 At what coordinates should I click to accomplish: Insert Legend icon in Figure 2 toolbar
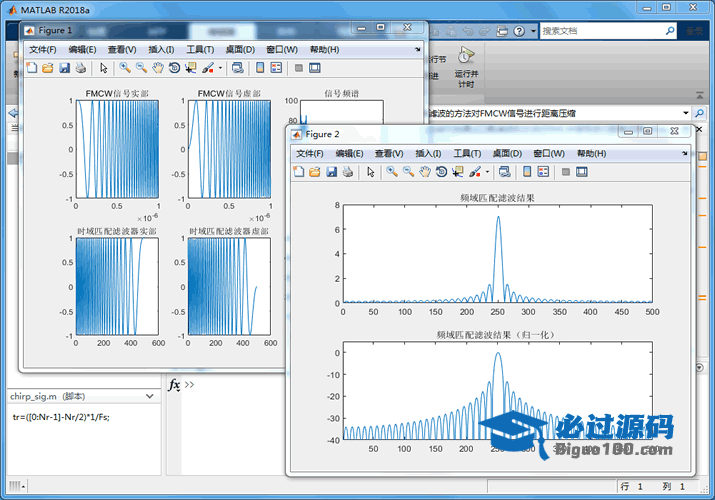[x=544, y=172]
